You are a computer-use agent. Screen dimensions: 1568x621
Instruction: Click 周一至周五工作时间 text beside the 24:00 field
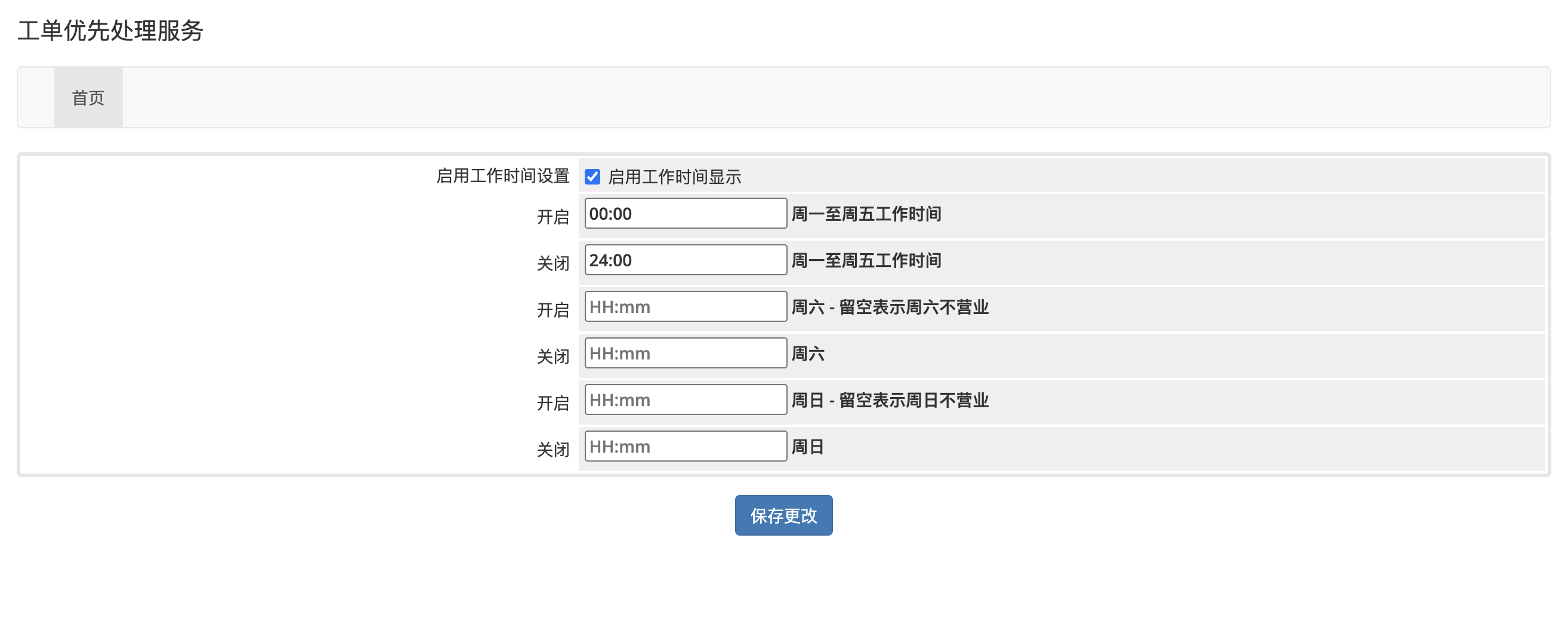(866, 261)
